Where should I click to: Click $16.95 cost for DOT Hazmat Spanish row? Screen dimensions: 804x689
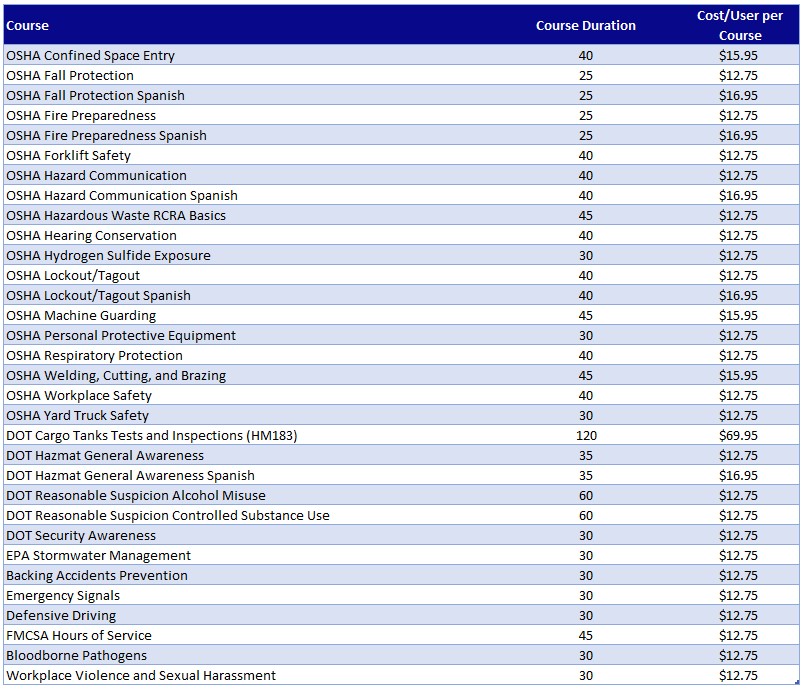coord(738,475)
